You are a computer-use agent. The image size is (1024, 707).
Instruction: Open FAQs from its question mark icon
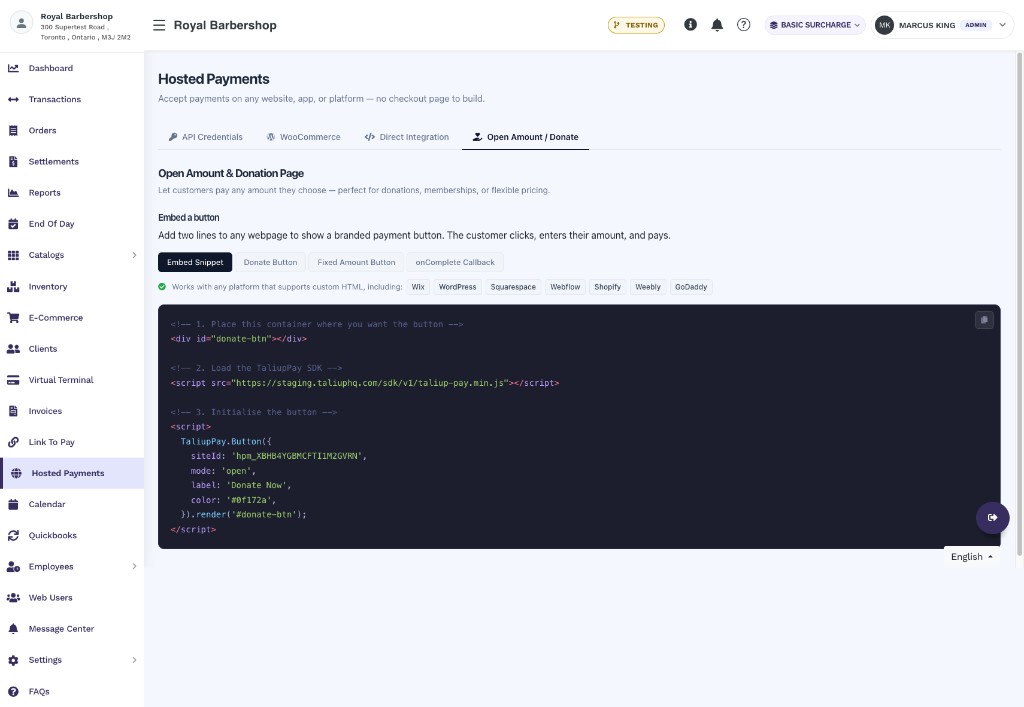(13, 691)
